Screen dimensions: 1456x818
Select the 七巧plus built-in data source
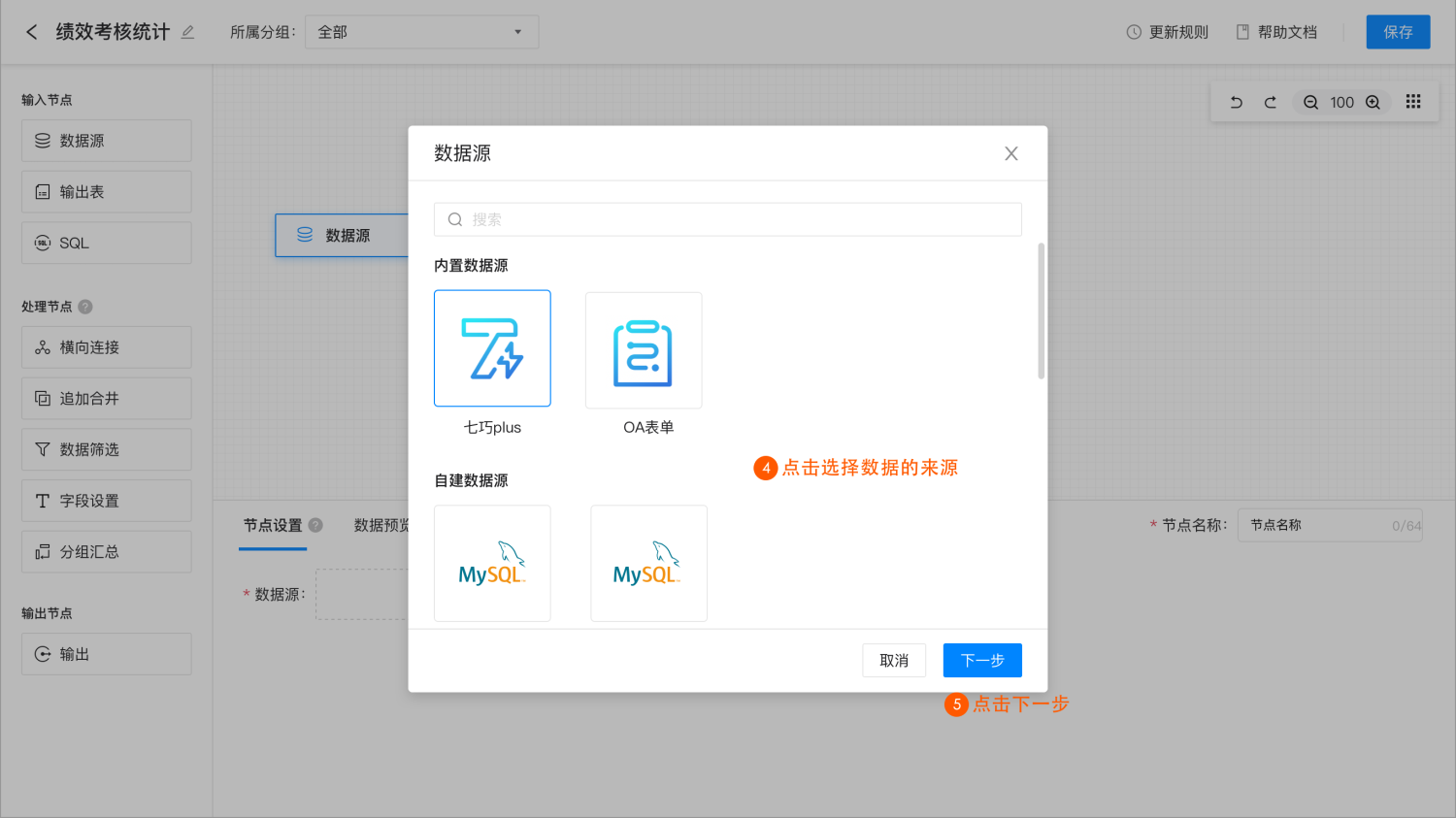(x=492, y=348)
